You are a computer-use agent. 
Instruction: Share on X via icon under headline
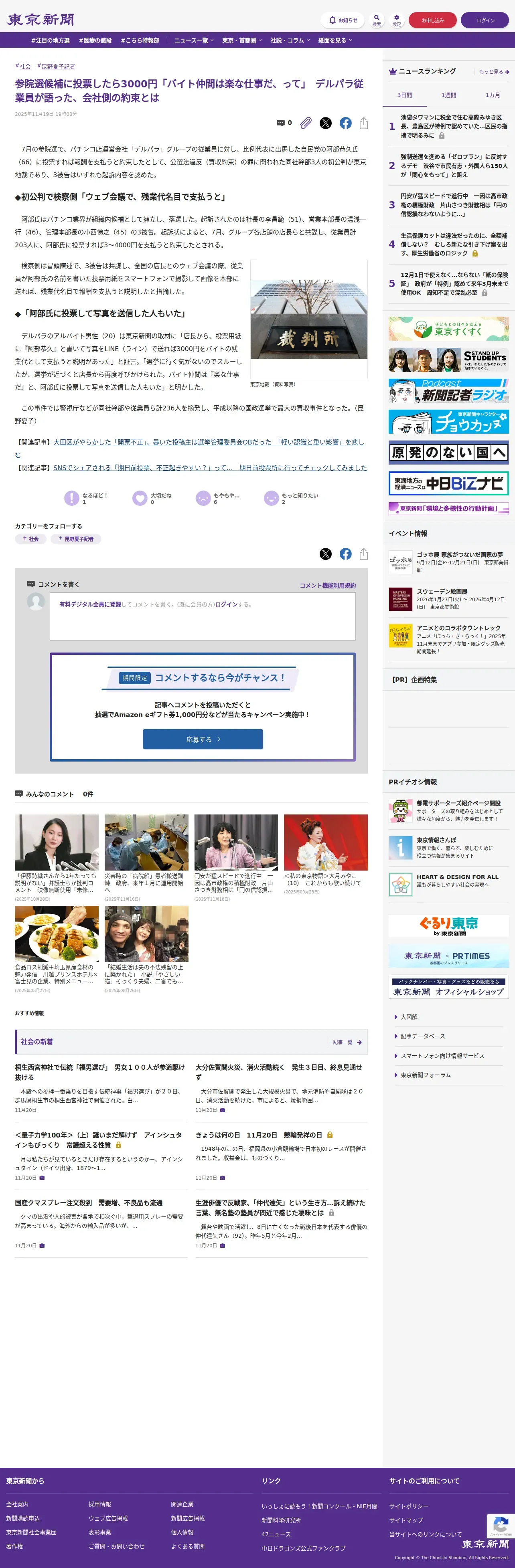point(325,123)
